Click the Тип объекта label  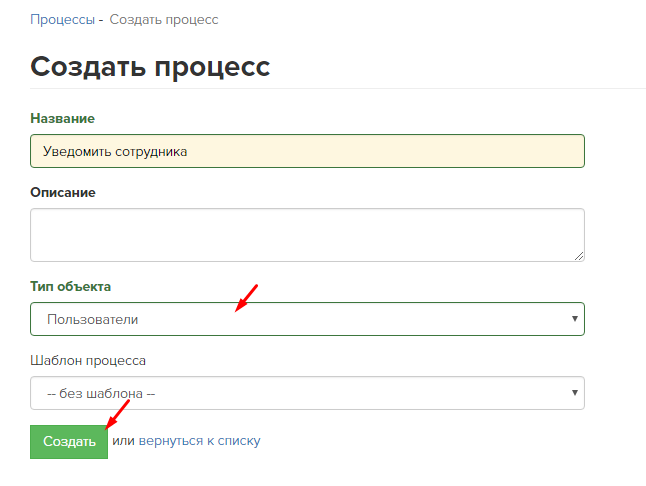[70, 286]
